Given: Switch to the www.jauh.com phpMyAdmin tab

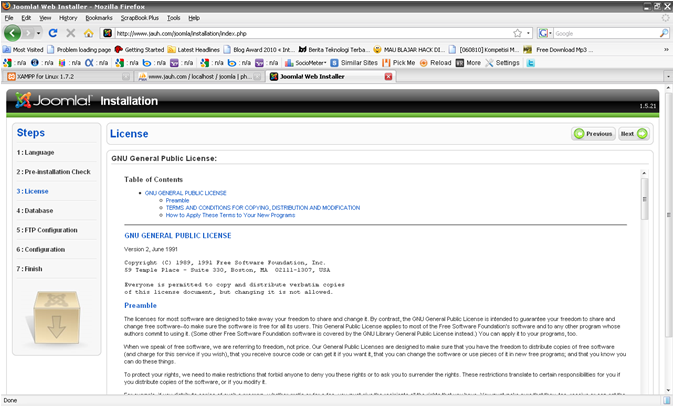Looking at the screenshot, I should tap(199, 77).
